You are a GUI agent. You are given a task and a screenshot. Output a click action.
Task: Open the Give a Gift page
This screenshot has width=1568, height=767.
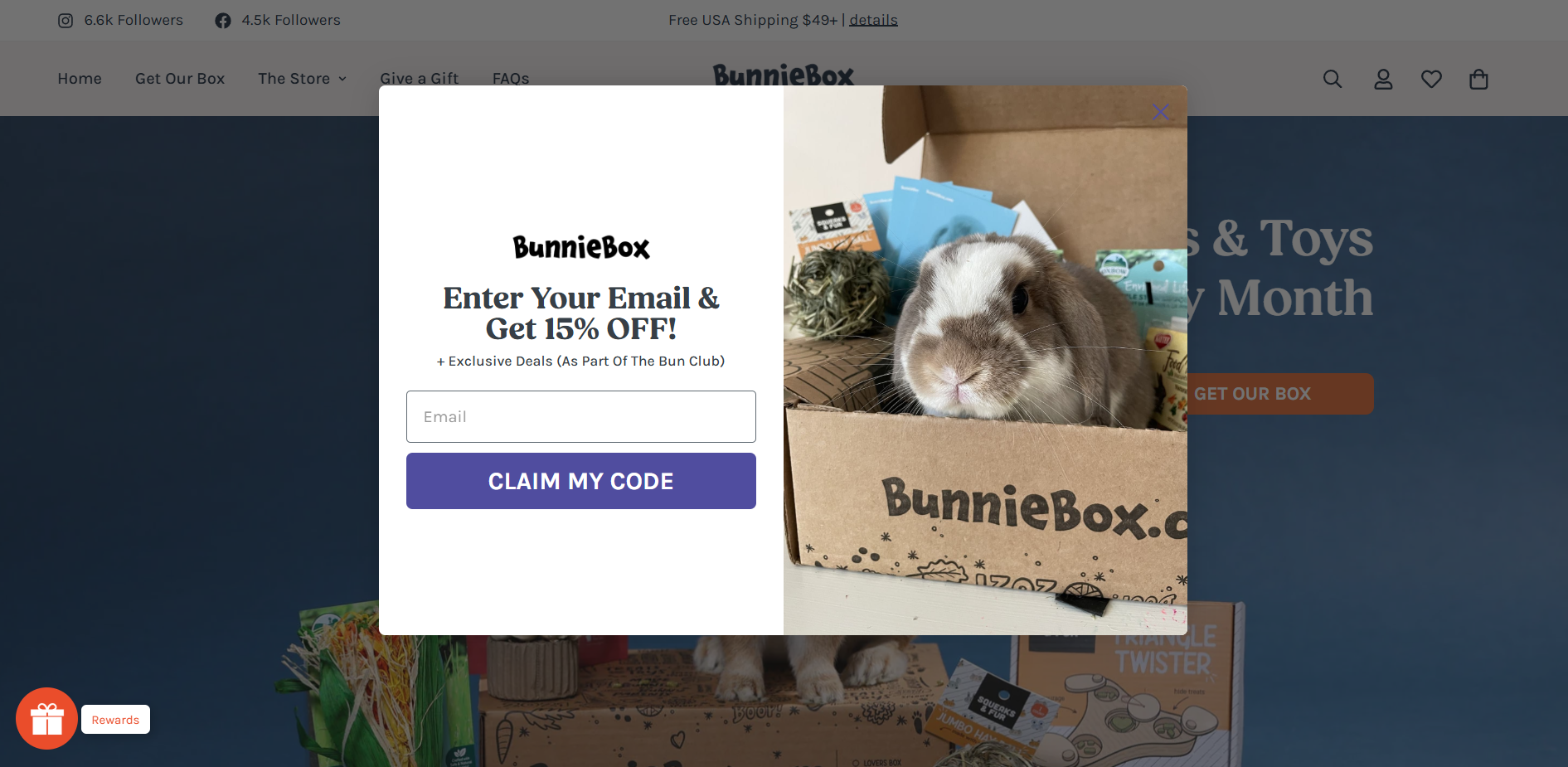(419, 79)
